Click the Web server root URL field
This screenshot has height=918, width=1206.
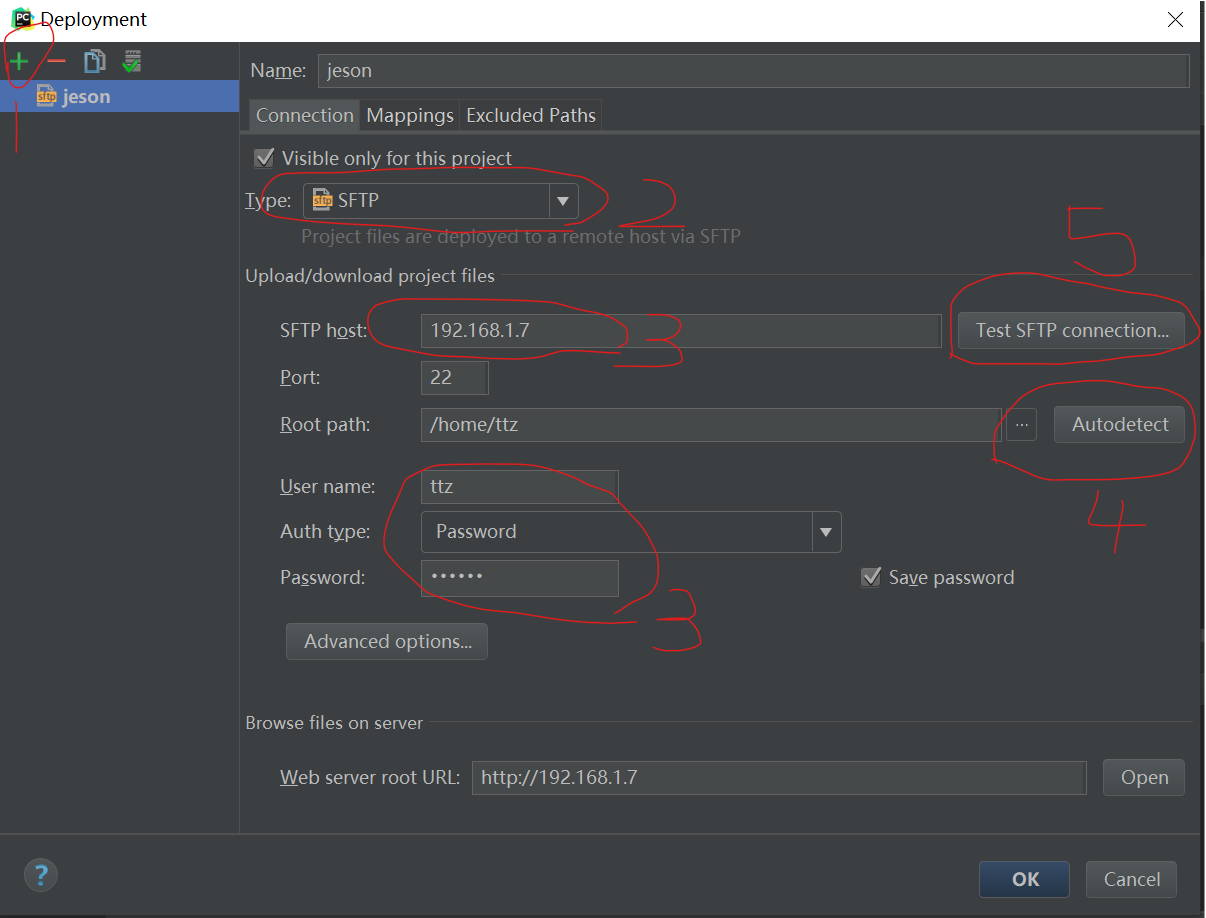pos(779,778)
